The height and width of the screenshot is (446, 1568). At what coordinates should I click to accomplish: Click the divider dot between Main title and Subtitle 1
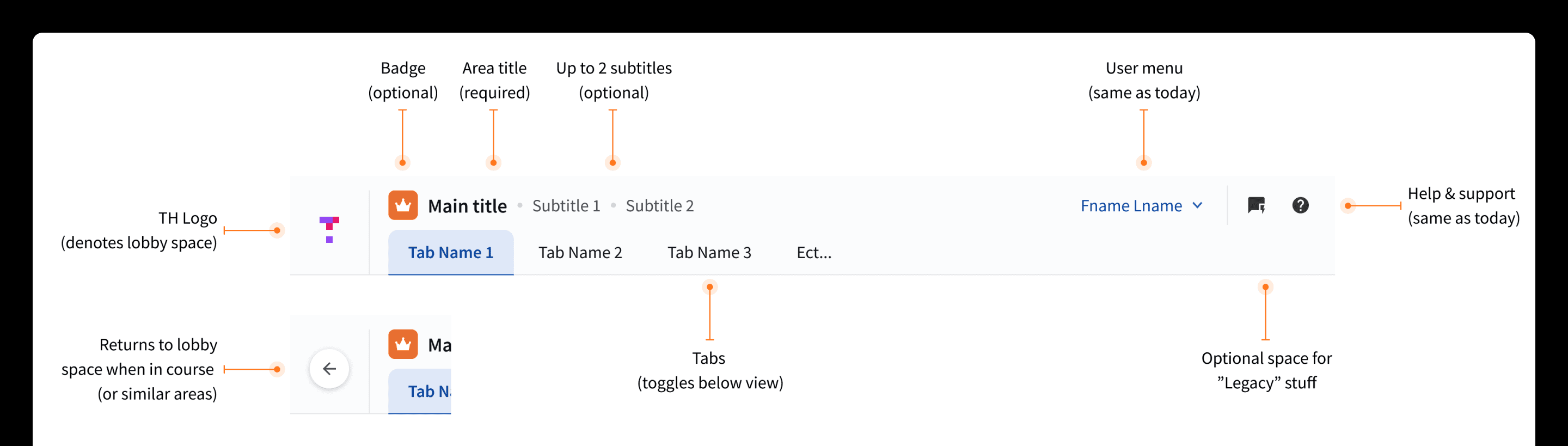click(521, 206)
